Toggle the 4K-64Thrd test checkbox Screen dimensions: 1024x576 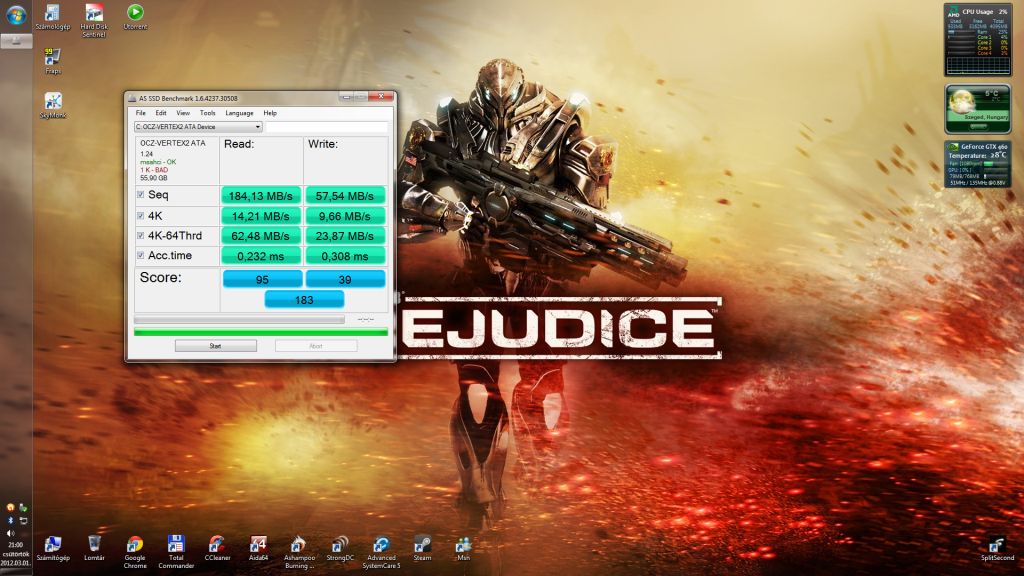140,236
